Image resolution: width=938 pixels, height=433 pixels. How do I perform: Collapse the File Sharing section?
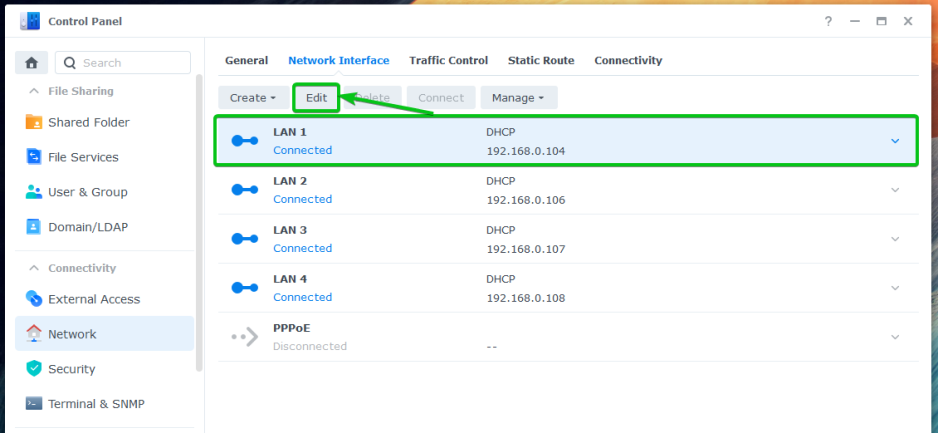(x=34, y=91)
